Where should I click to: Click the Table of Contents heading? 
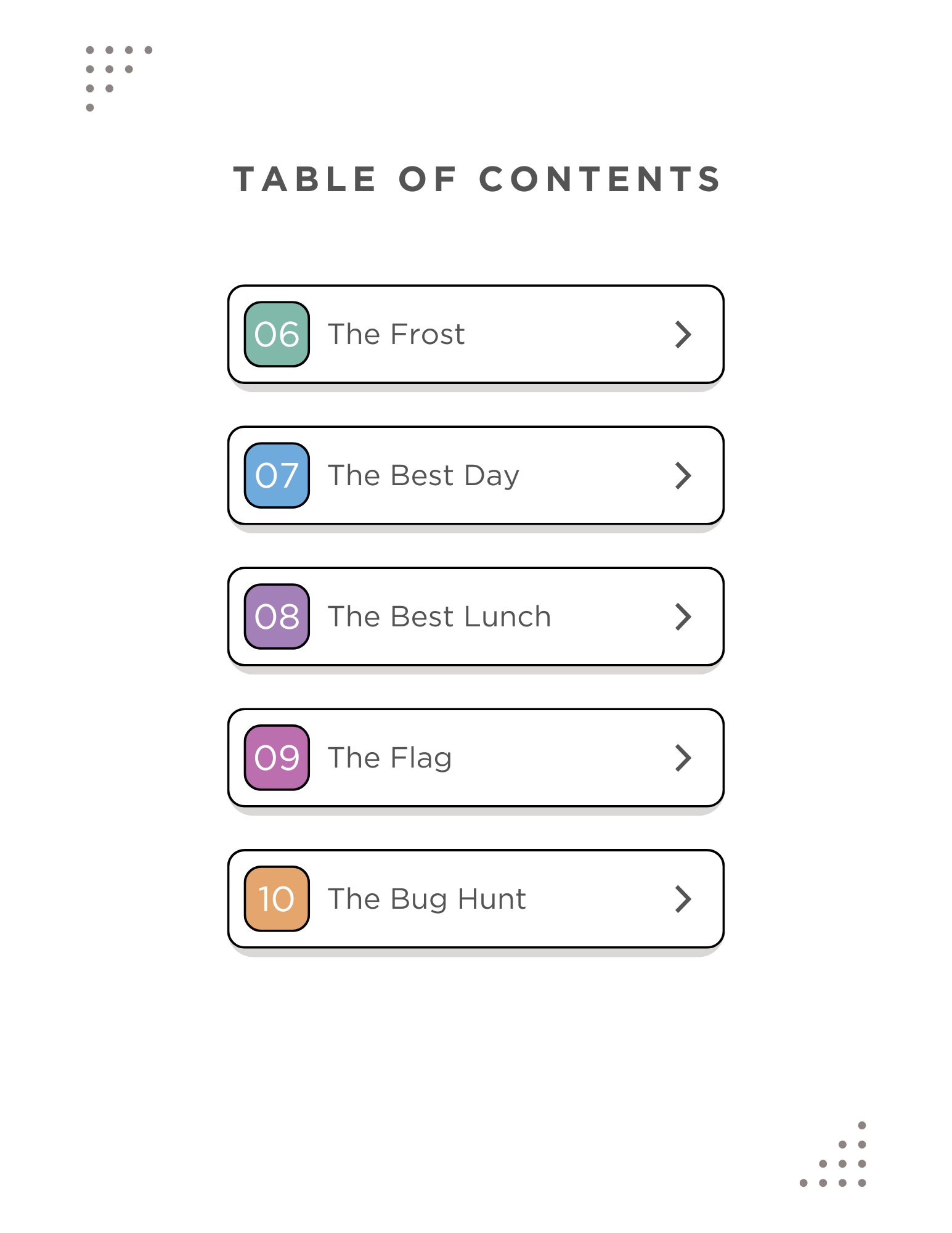[x=476, y=179]
